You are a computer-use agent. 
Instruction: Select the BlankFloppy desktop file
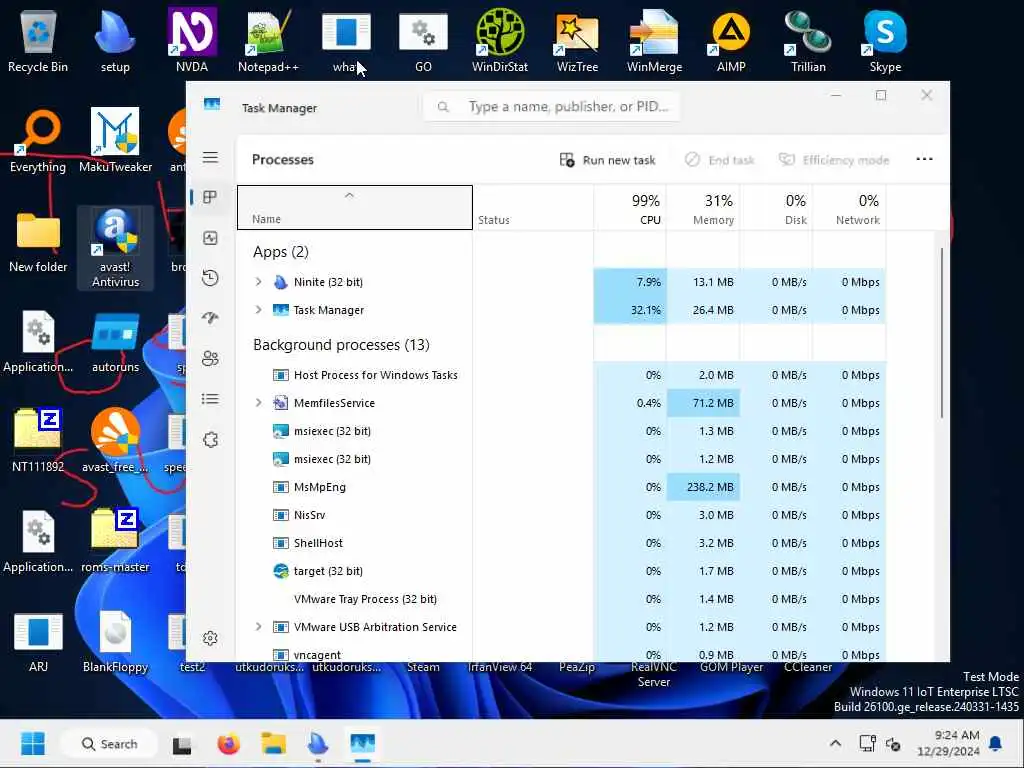click(x=115, y=641)
